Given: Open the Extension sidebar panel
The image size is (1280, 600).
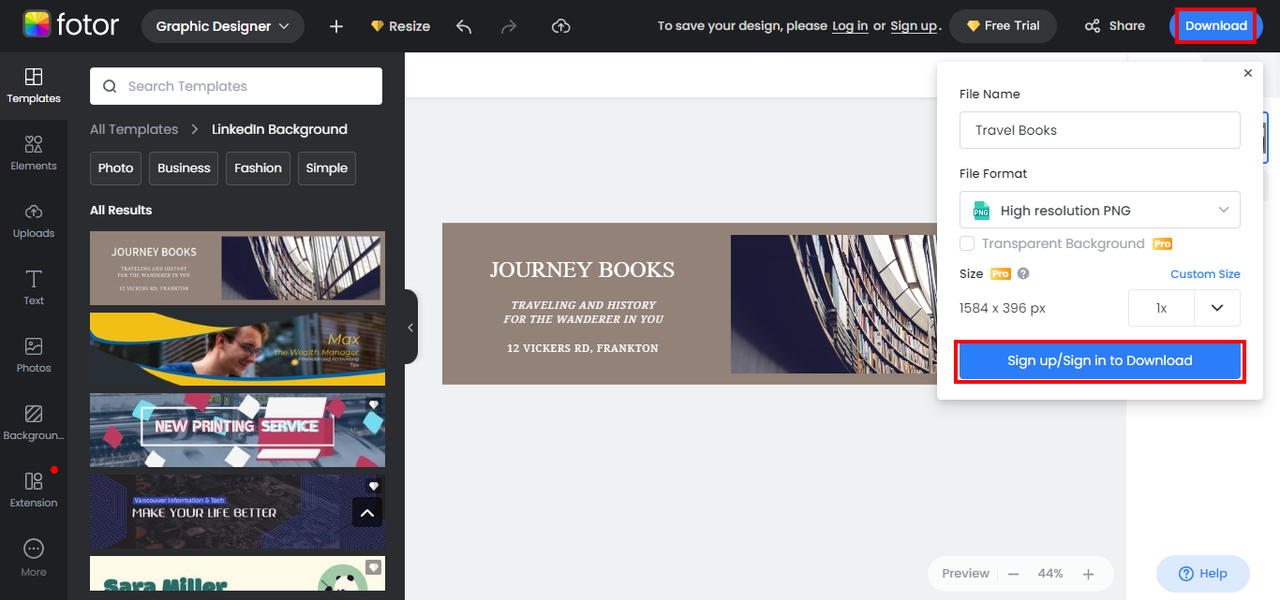Looking at the screenshot, I should click(x=34, y=490).
